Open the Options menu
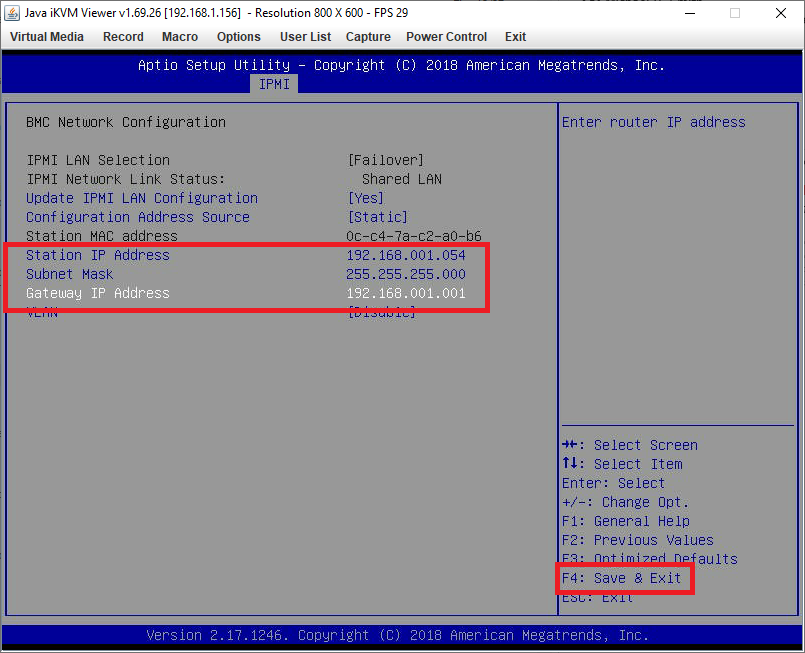Screen dimensions: 805x653 239,37
